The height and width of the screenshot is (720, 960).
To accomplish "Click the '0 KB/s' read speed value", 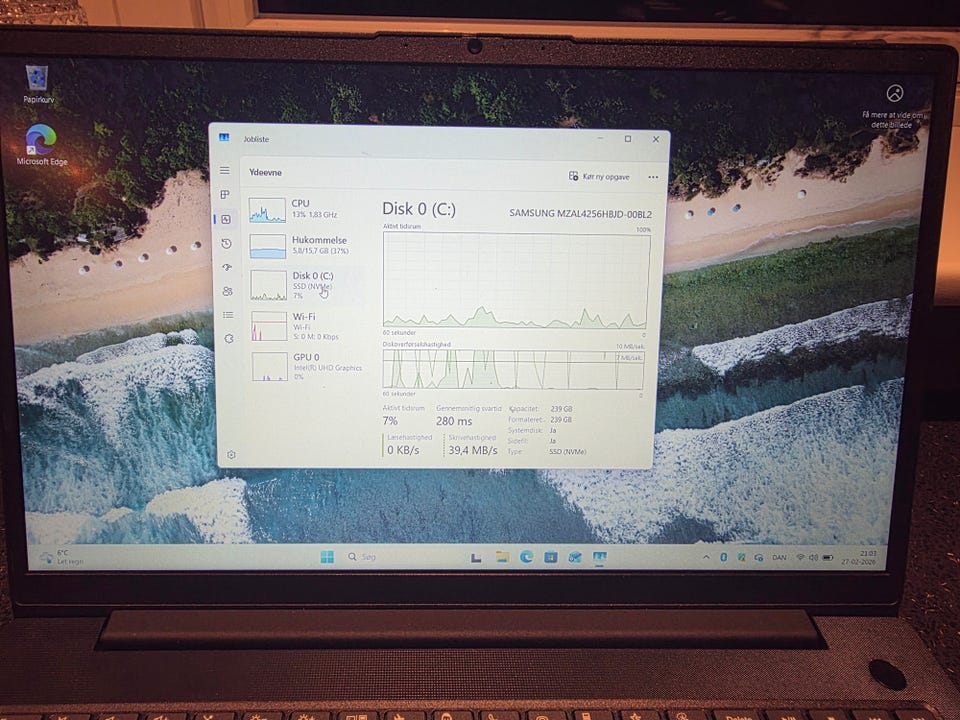I will tap(403, 450).
